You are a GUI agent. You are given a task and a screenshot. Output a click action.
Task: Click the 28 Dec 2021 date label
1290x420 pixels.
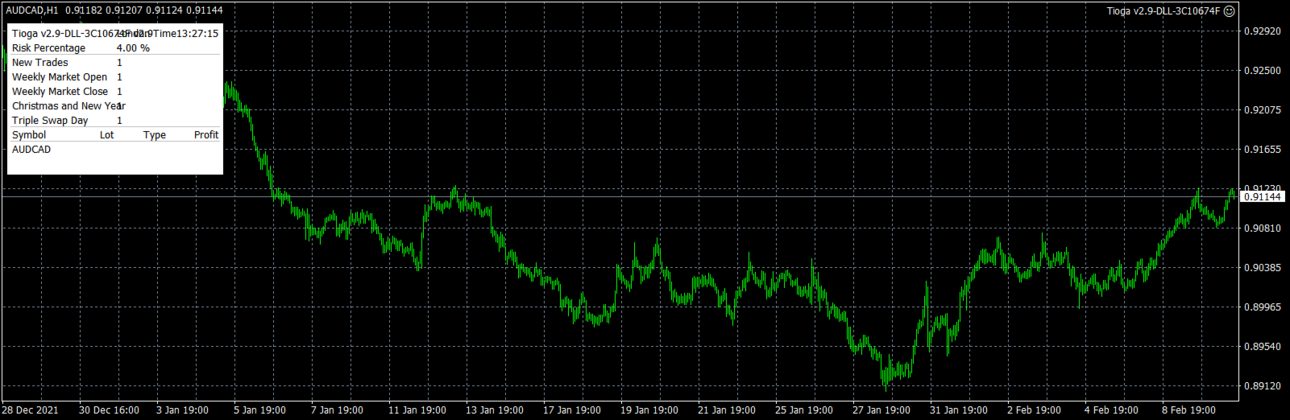pos(30,411)
